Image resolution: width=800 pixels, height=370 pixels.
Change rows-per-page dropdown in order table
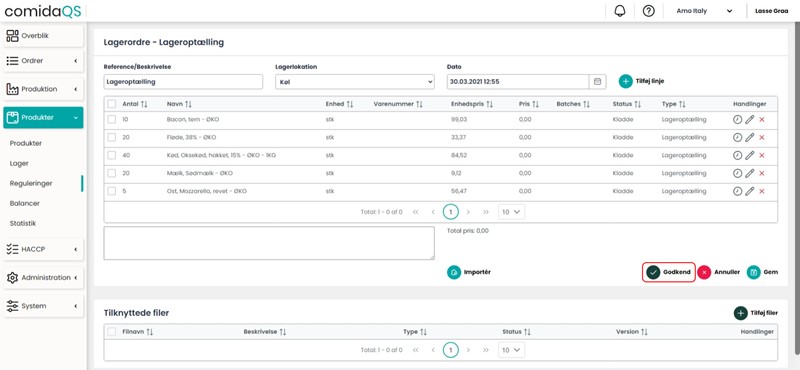pos(511,212)
